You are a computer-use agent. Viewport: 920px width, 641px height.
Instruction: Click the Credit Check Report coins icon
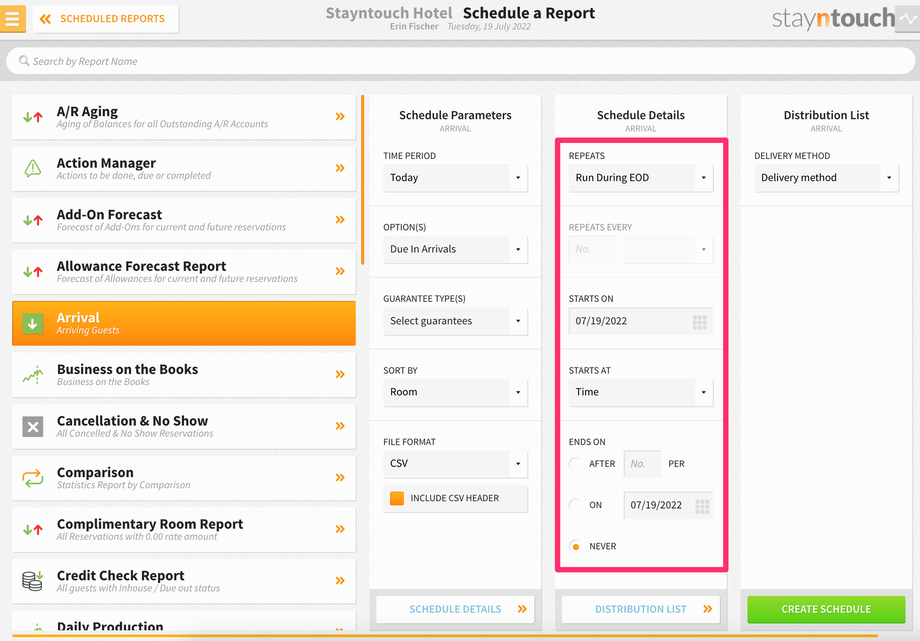point(33,581)
